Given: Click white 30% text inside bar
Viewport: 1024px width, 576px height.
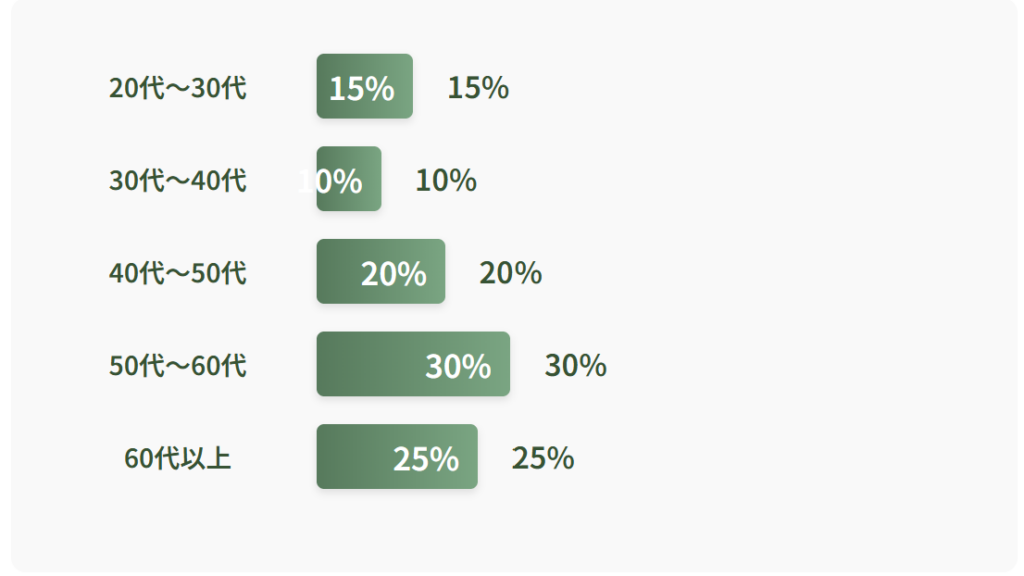Looking at the screenshot, I should pos(458,366).
